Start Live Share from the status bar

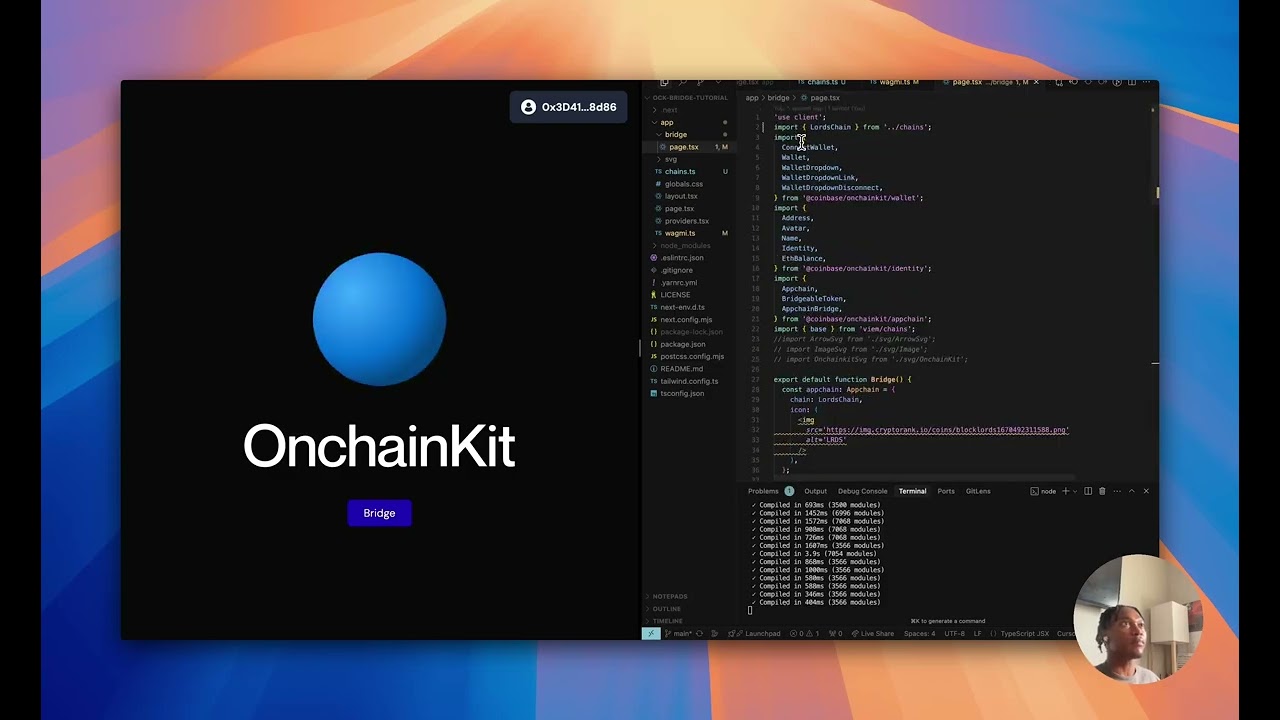click(872, 633)
